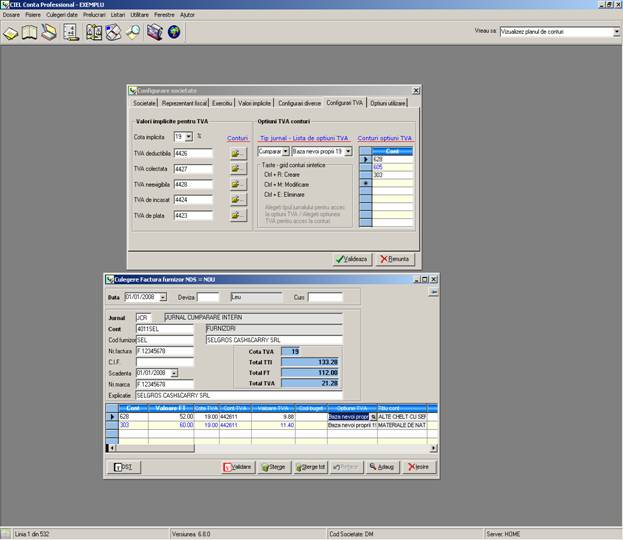Open the Ferestre menu
This screenshot has width=623, height=540.
tap(164, 15)
